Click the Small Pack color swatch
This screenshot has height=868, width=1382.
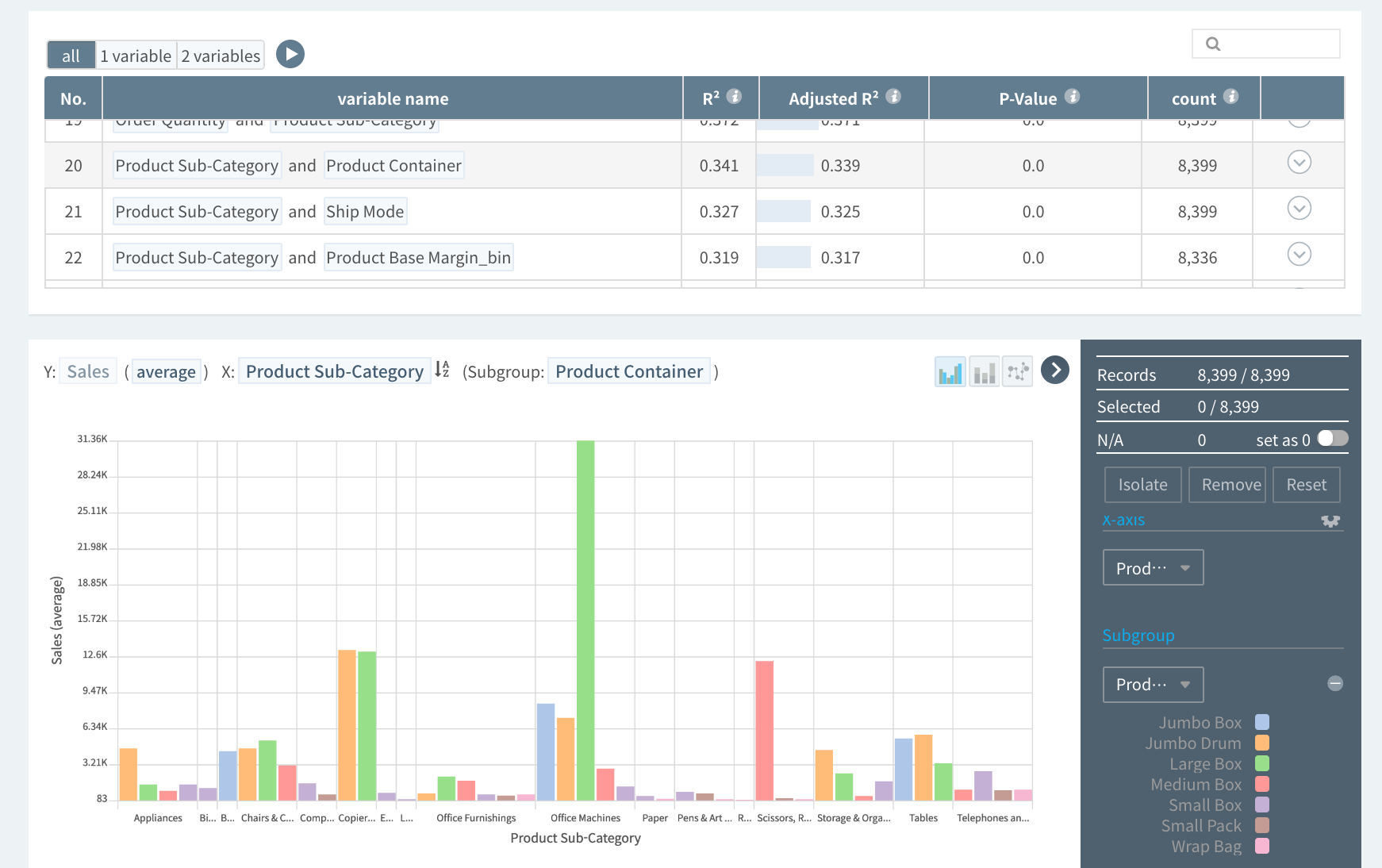1262,825
